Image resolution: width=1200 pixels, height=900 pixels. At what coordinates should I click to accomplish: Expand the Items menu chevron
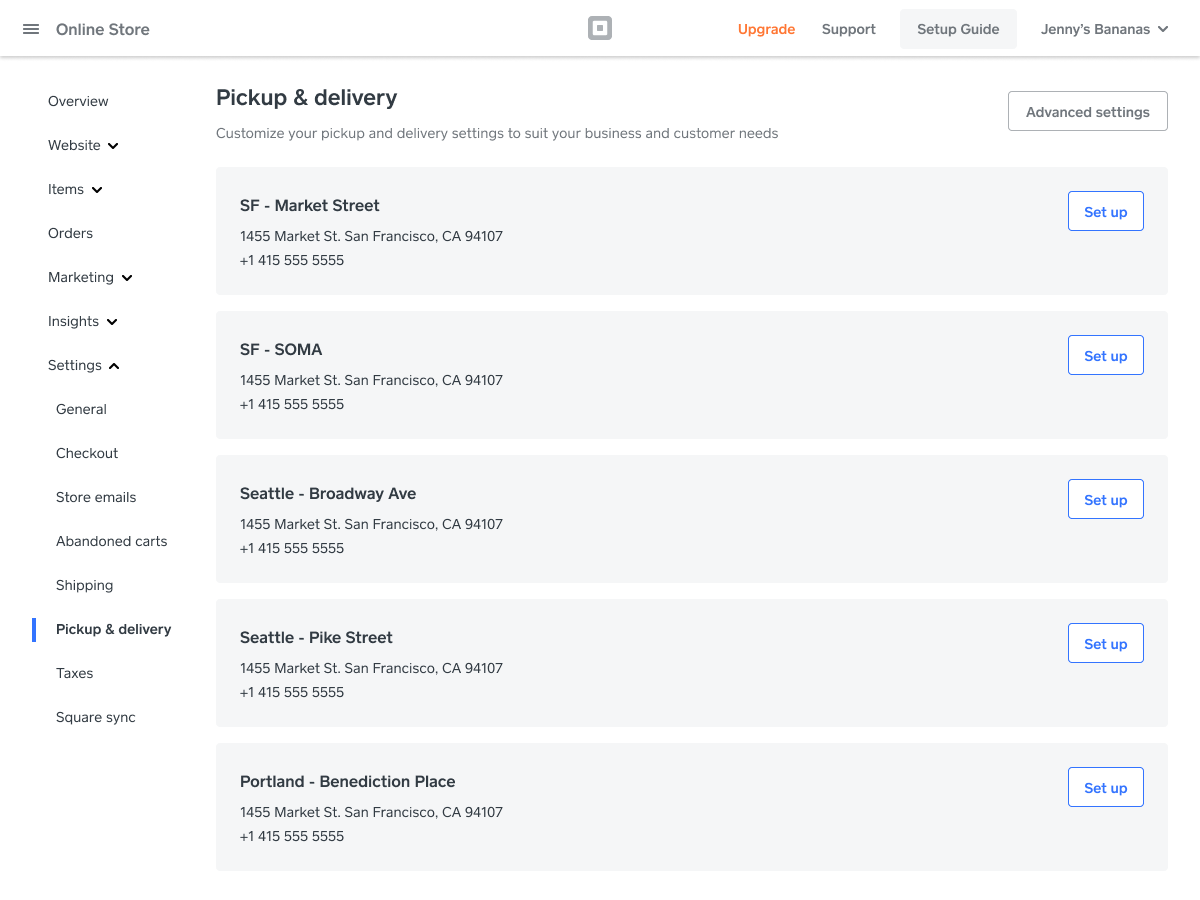97,190
